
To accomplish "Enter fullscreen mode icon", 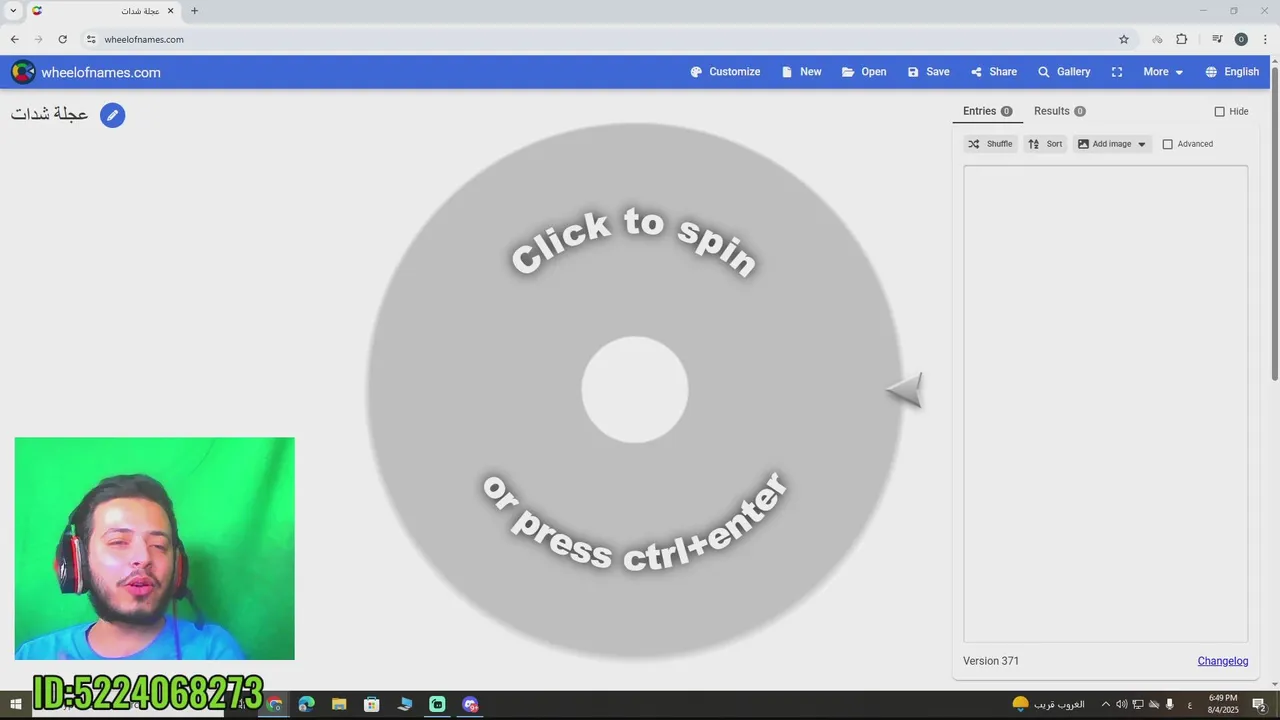I will point(1117,72).
